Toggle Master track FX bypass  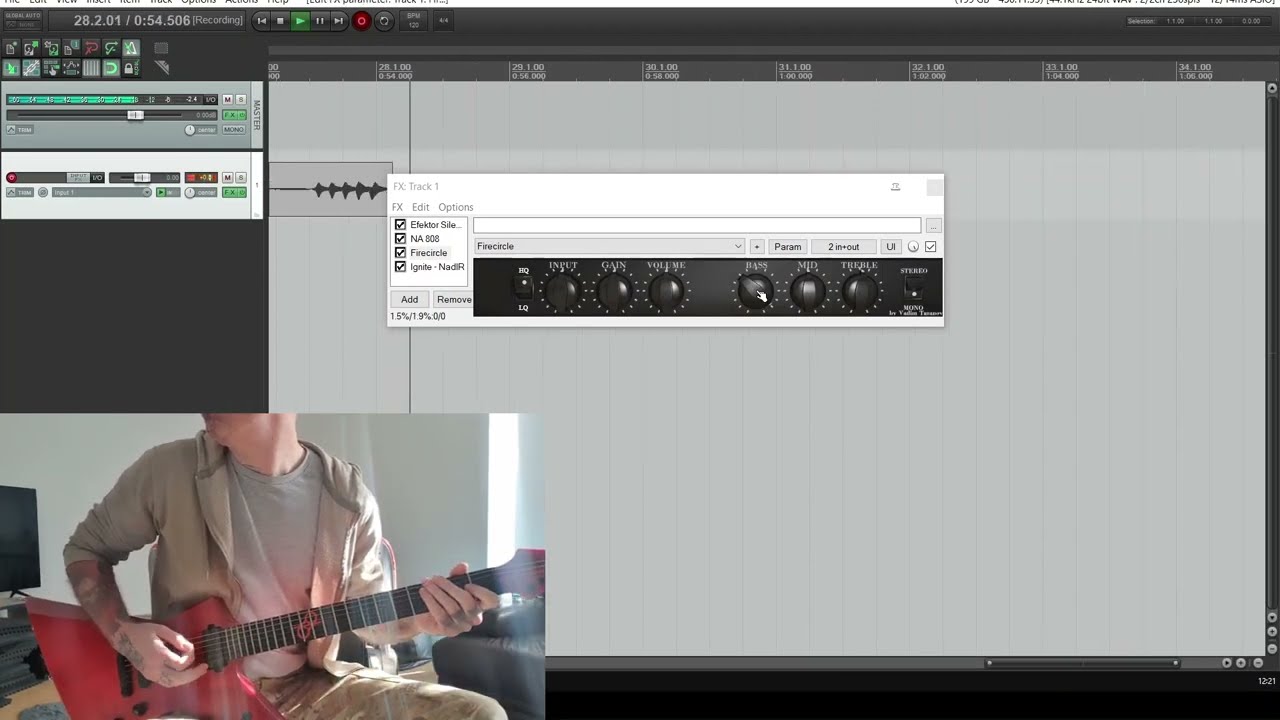pos(242,115)
